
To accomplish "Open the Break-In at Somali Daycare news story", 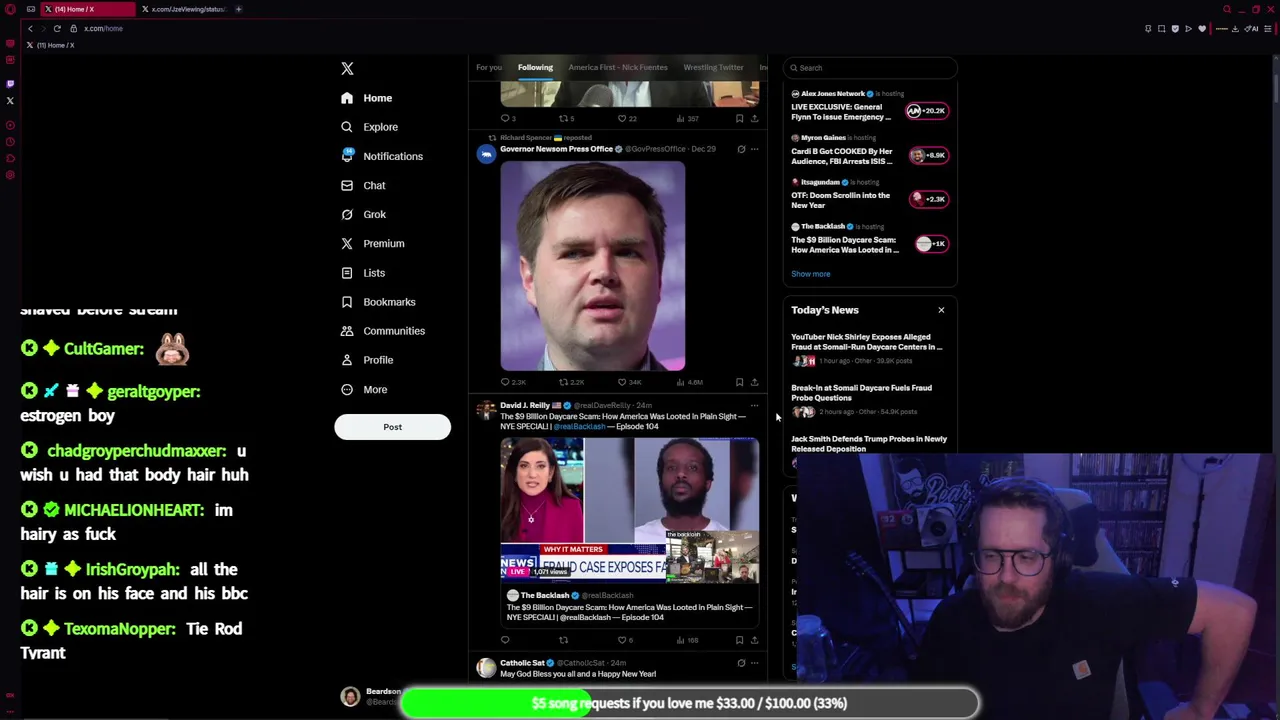I will 868,399.
